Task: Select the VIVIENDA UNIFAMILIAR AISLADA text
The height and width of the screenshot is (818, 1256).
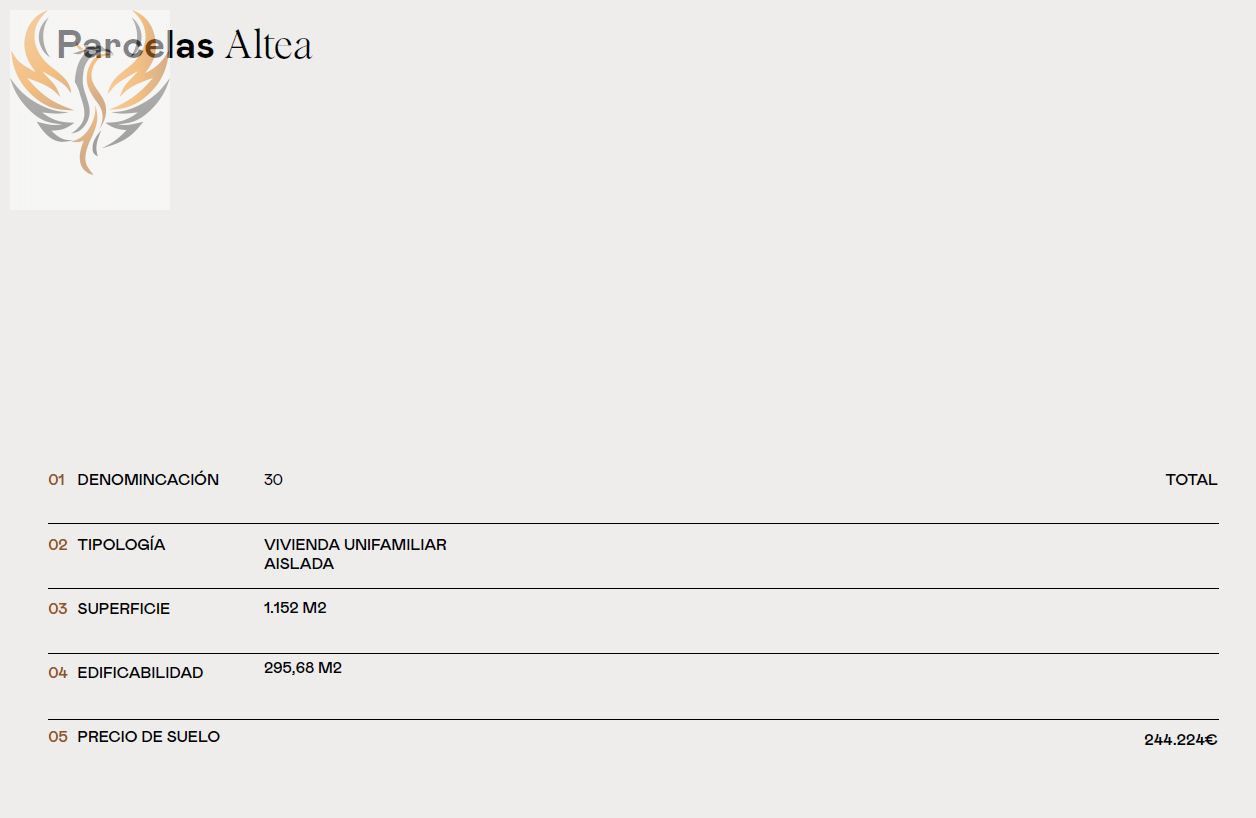Action: [355, 554]
